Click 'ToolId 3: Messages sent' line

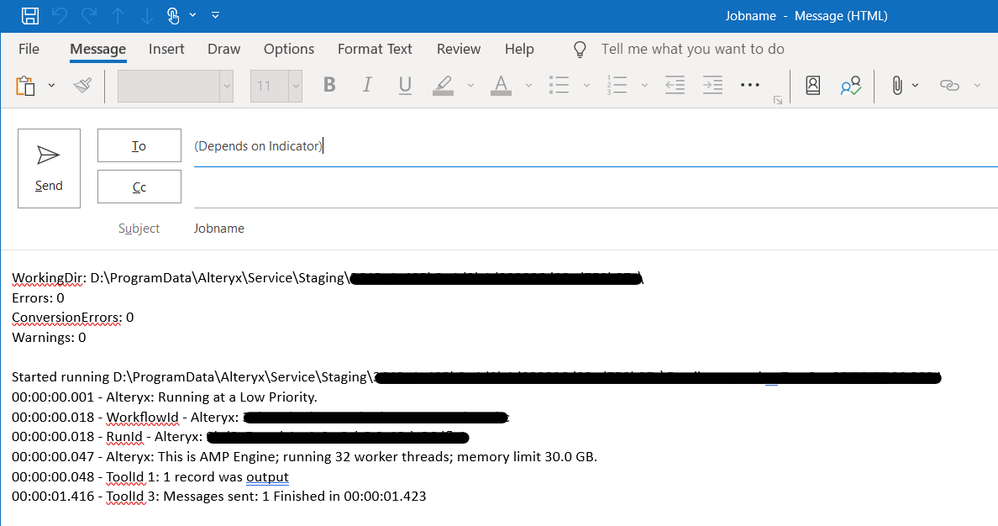[x=219, y=496]
